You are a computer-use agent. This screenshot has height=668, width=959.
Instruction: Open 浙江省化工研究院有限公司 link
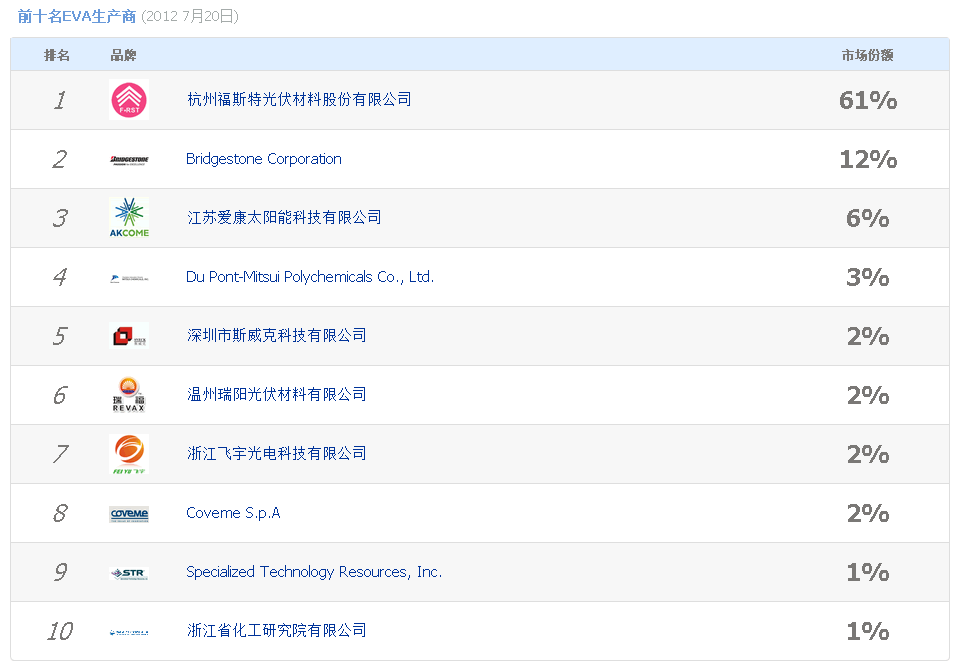[x=277, y=630]
